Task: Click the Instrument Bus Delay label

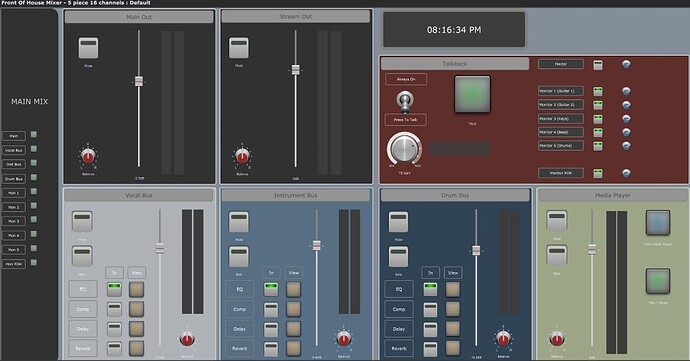Action: 240,329
